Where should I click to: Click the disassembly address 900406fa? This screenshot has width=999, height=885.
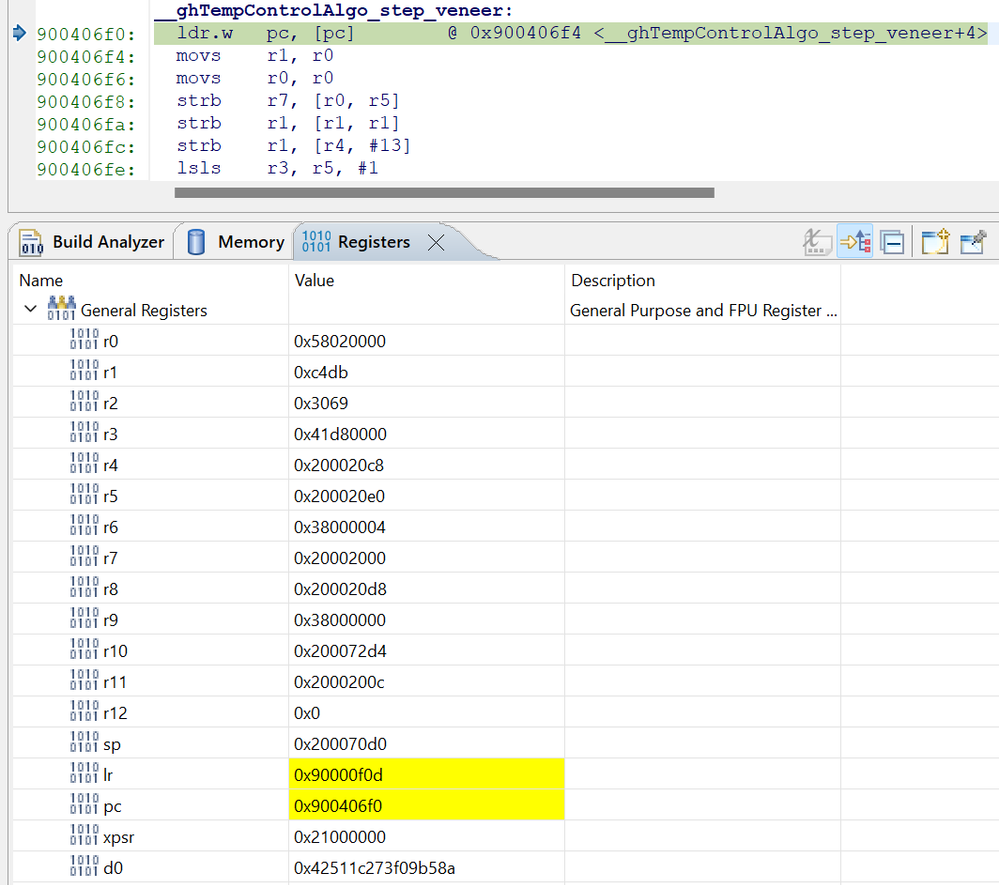[86, 124]
